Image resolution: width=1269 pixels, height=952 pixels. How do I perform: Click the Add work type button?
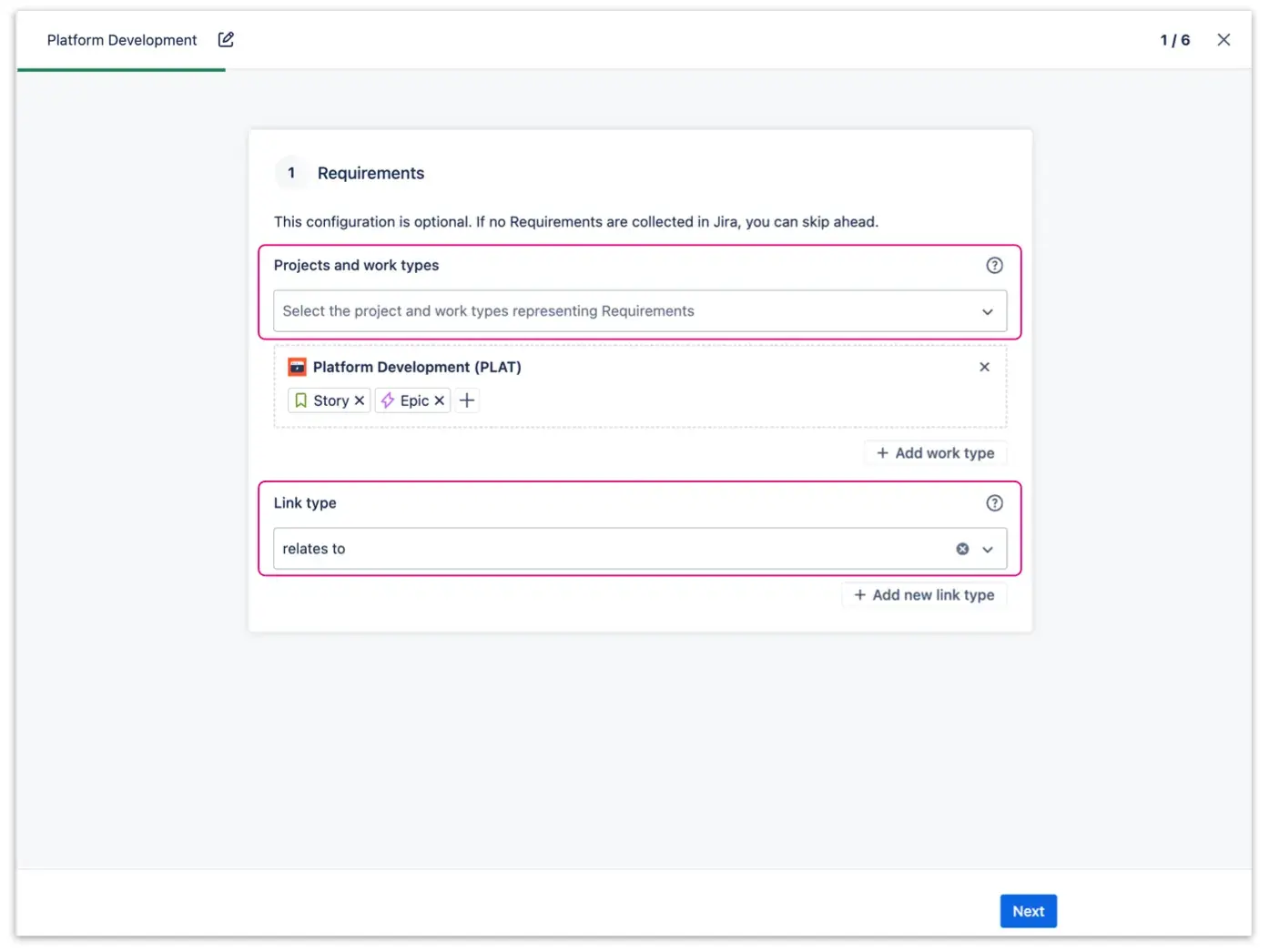pos(935,452)
